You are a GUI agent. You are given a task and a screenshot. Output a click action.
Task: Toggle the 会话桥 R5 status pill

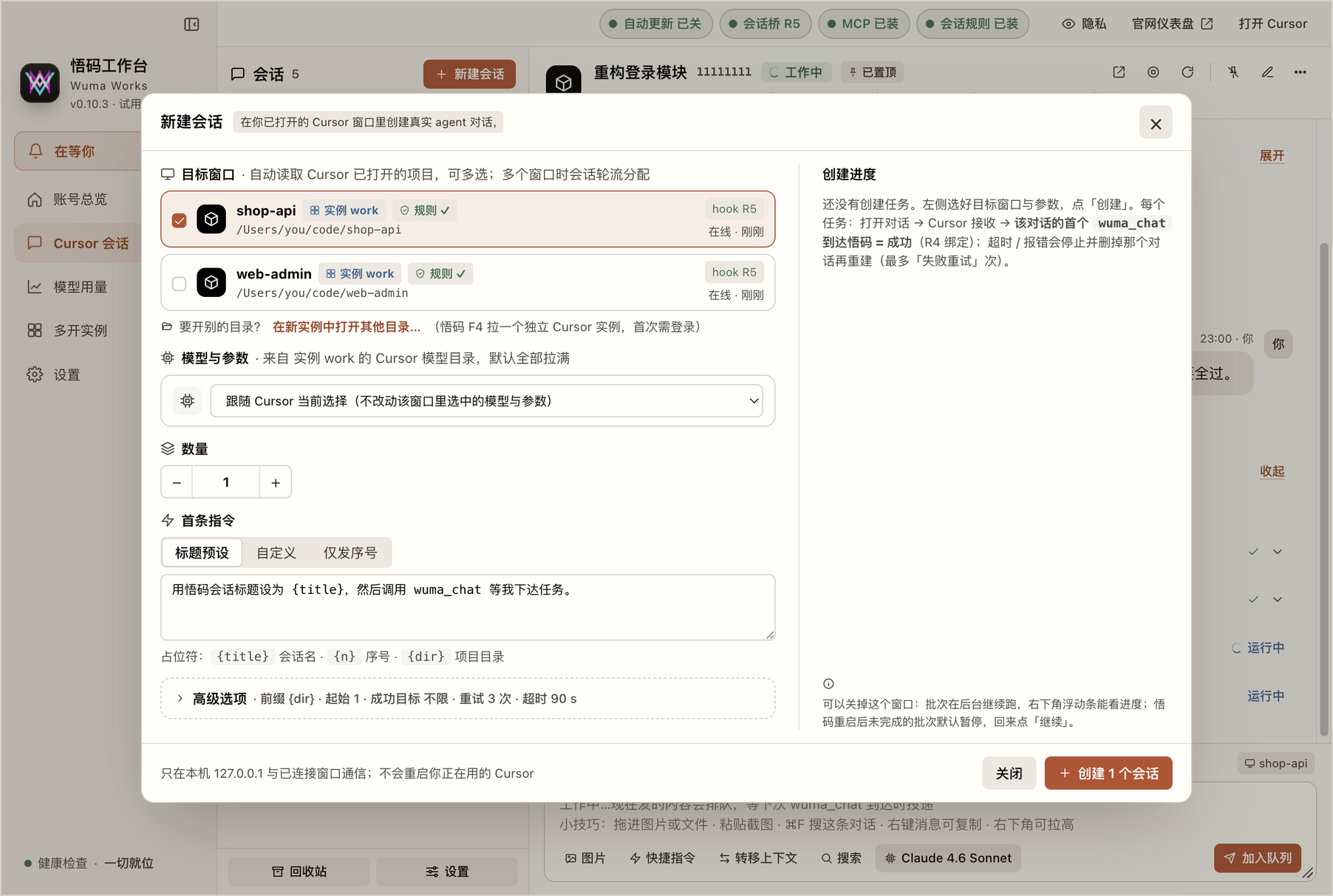[x=766, y=24]
